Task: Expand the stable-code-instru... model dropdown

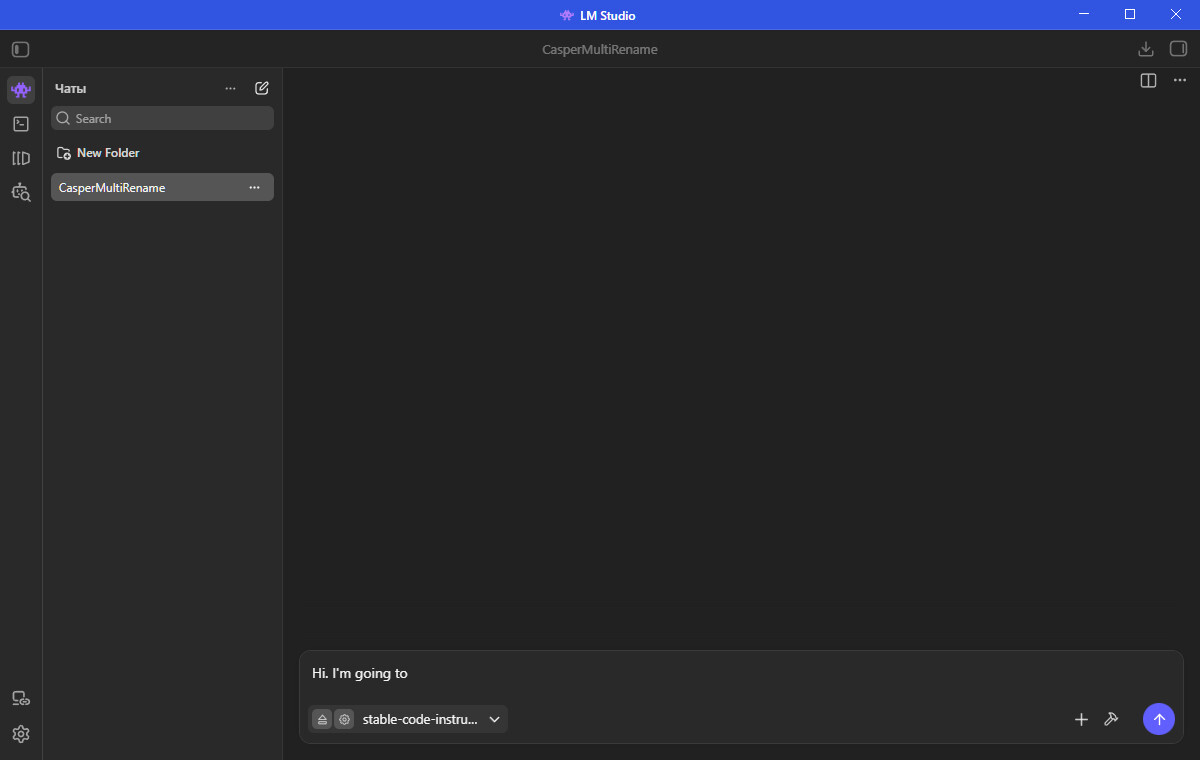Action: (x=431, y=719)
